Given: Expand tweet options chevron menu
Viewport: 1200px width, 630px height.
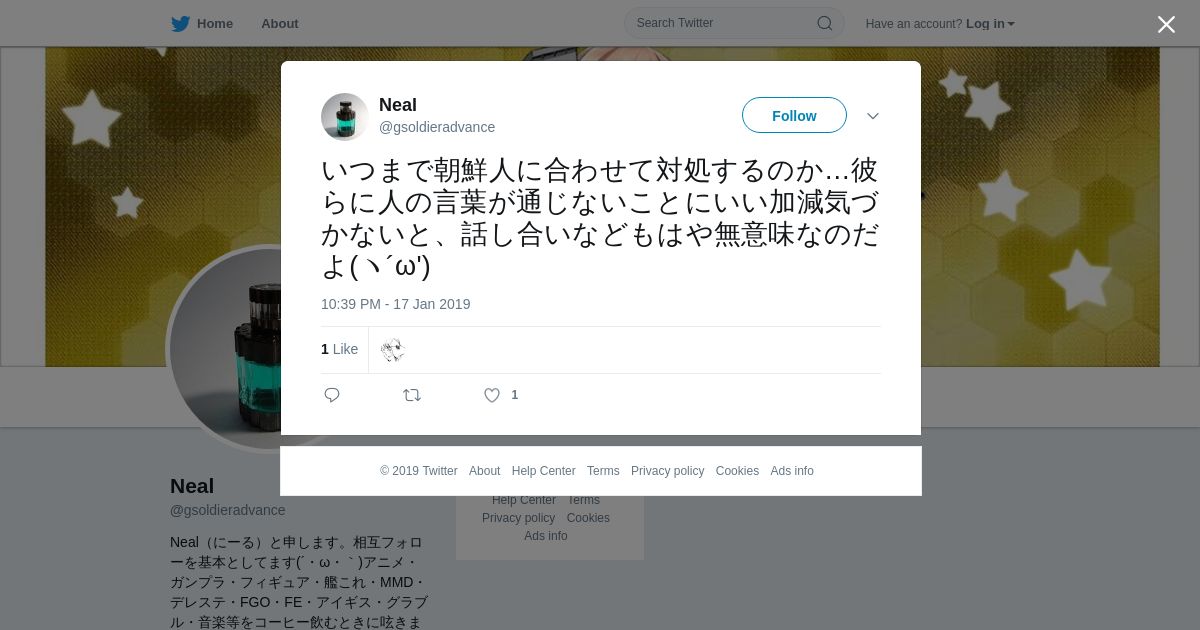Looking at the screenshot, I should 873,116.
